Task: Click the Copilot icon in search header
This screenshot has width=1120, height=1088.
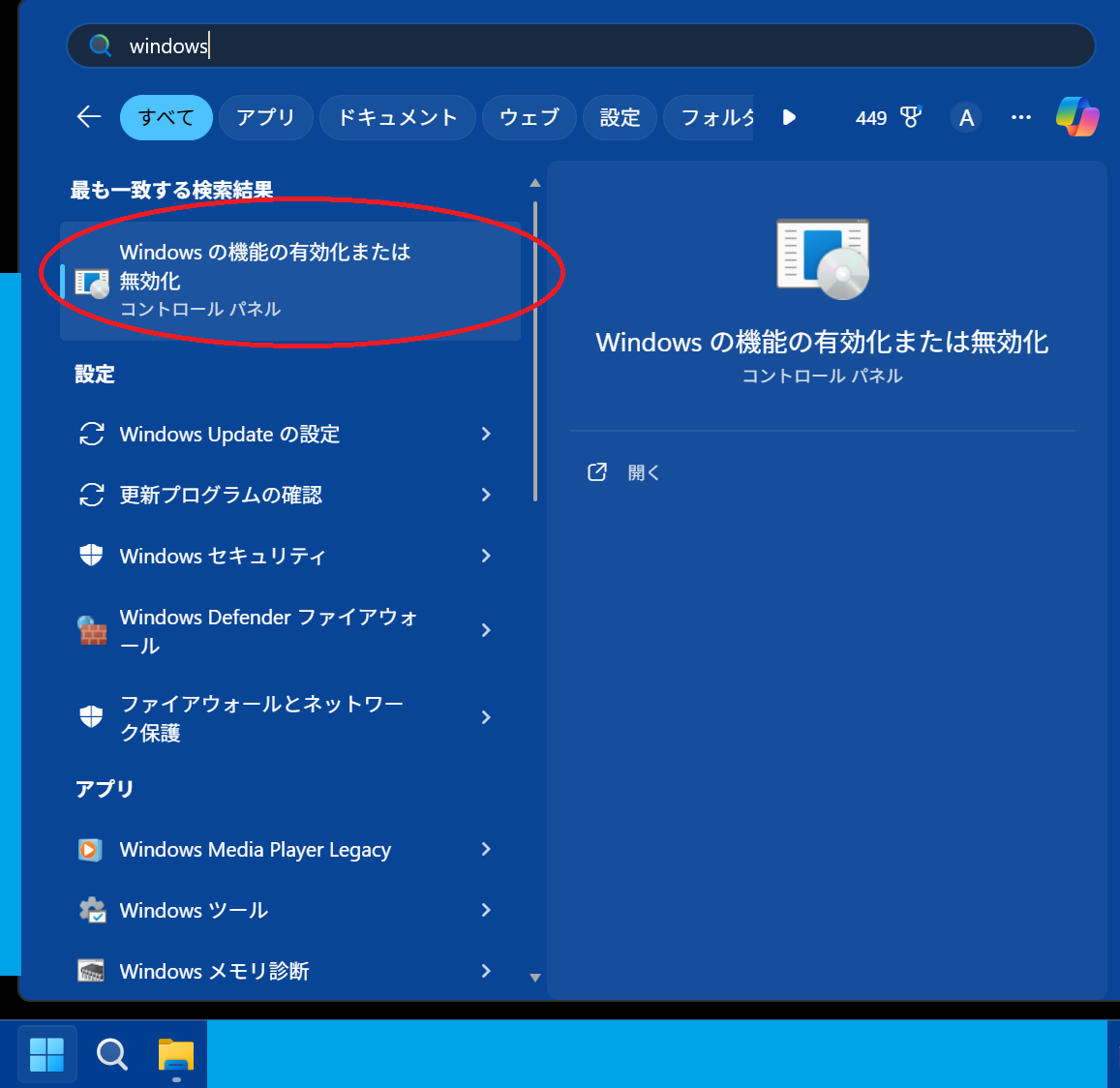Action: pos(1076,117)
